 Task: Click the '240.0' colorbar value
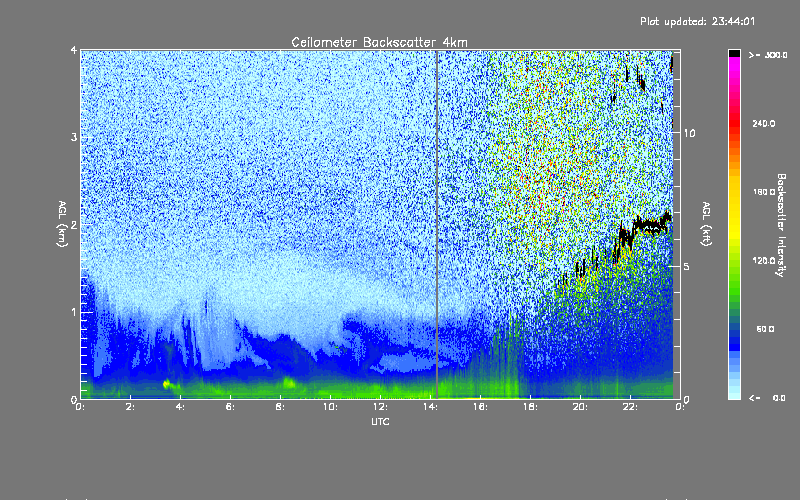pos(764,124)
